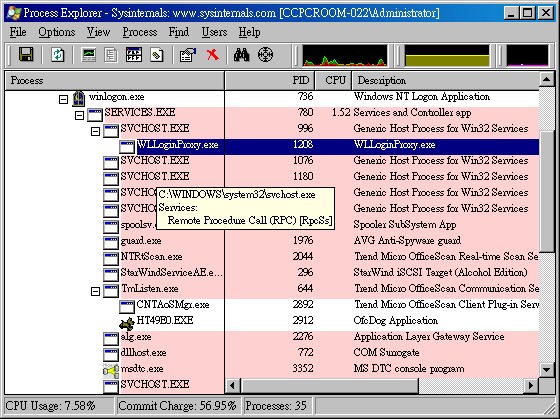Image resolution: width=560 pixels, height=419 pixels.
Task: Click the HT49E0.EXE dog icon
Action: click(126, 323)
